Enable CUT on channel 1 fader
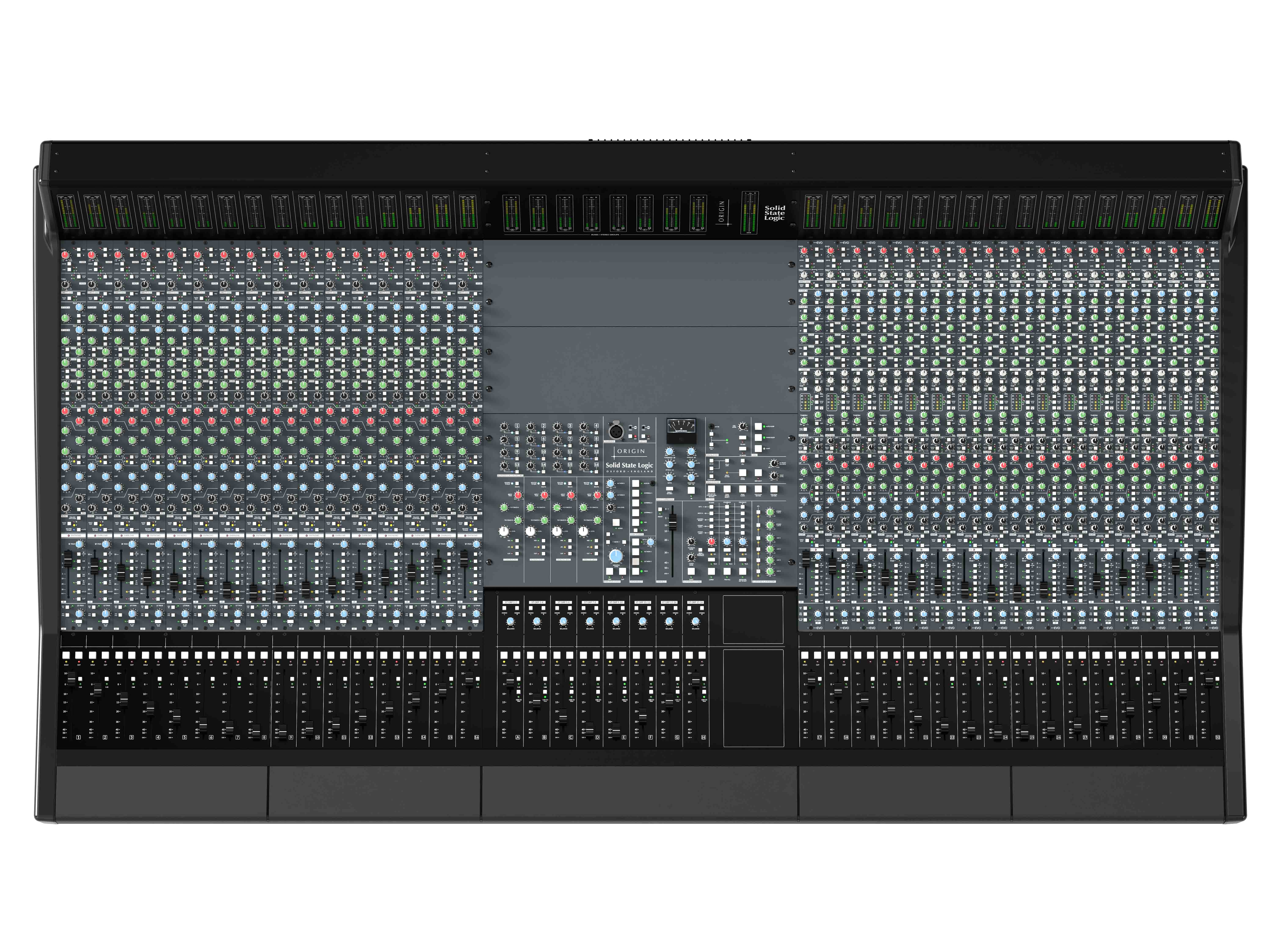The image size is (1270, 952). tap(79, 655)
